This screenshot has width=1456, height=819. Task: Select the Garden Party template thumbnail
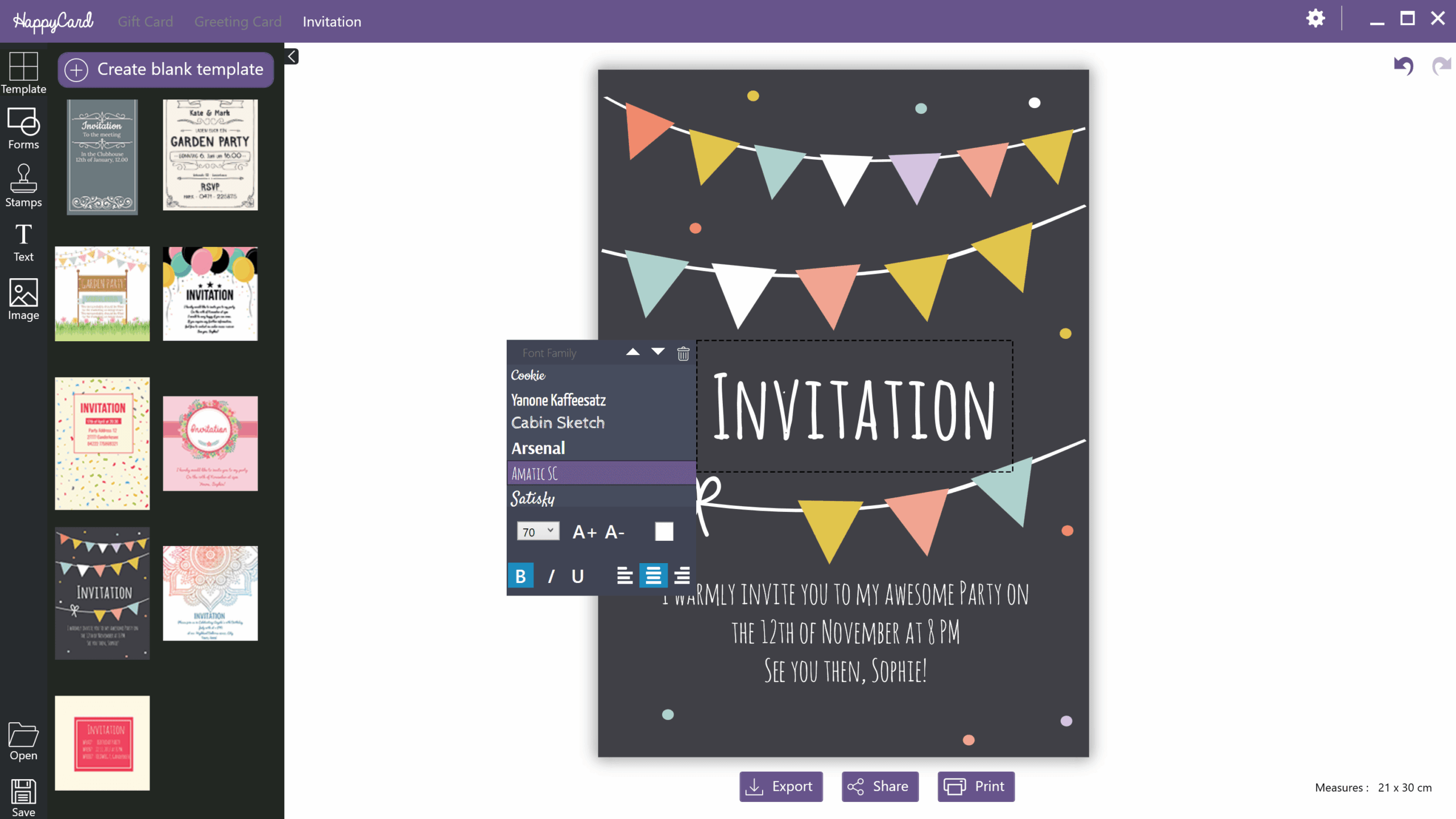pos(210,155)
